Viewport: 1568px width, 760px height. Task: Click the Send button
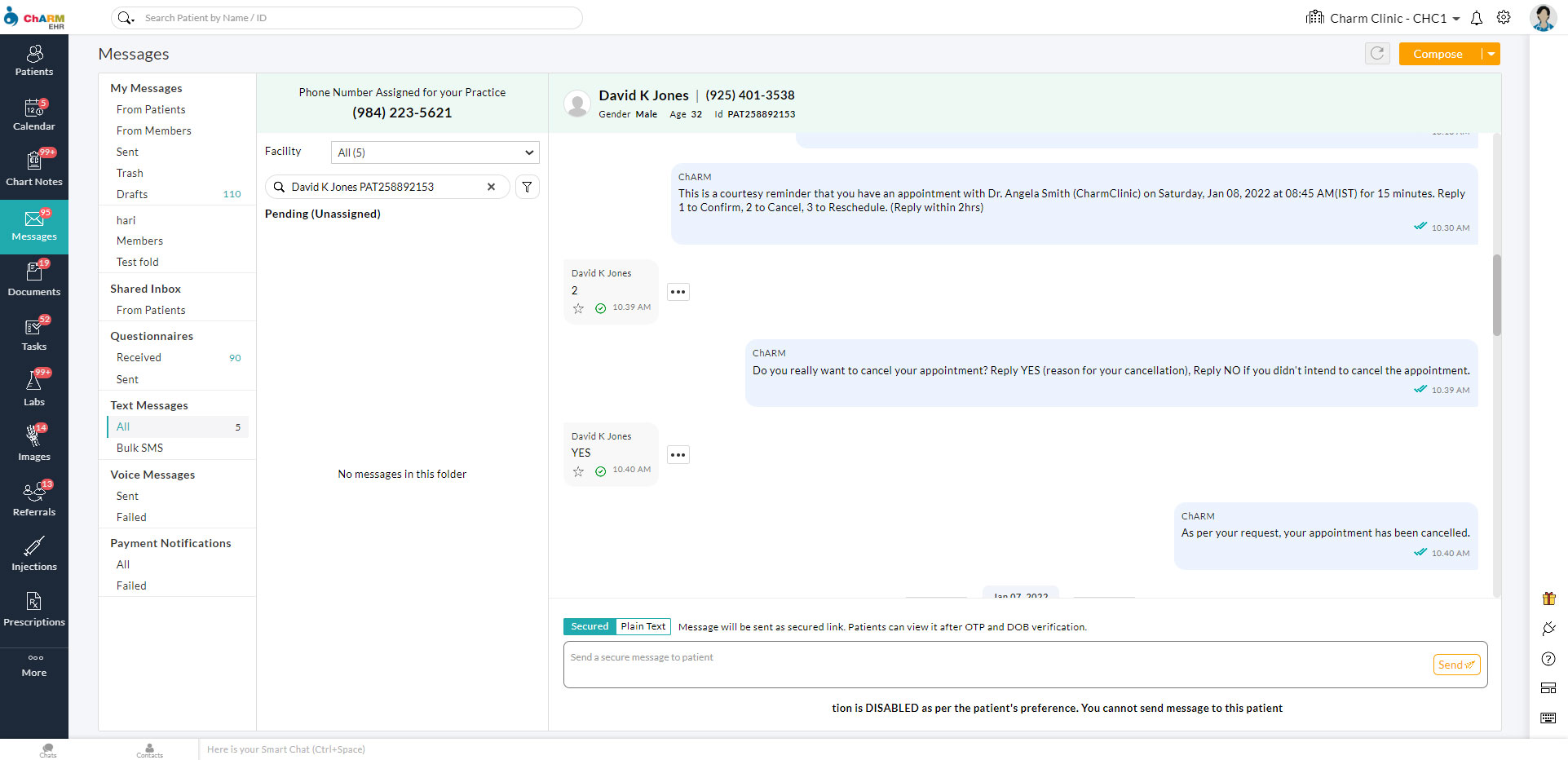[x=1455, y=665]
